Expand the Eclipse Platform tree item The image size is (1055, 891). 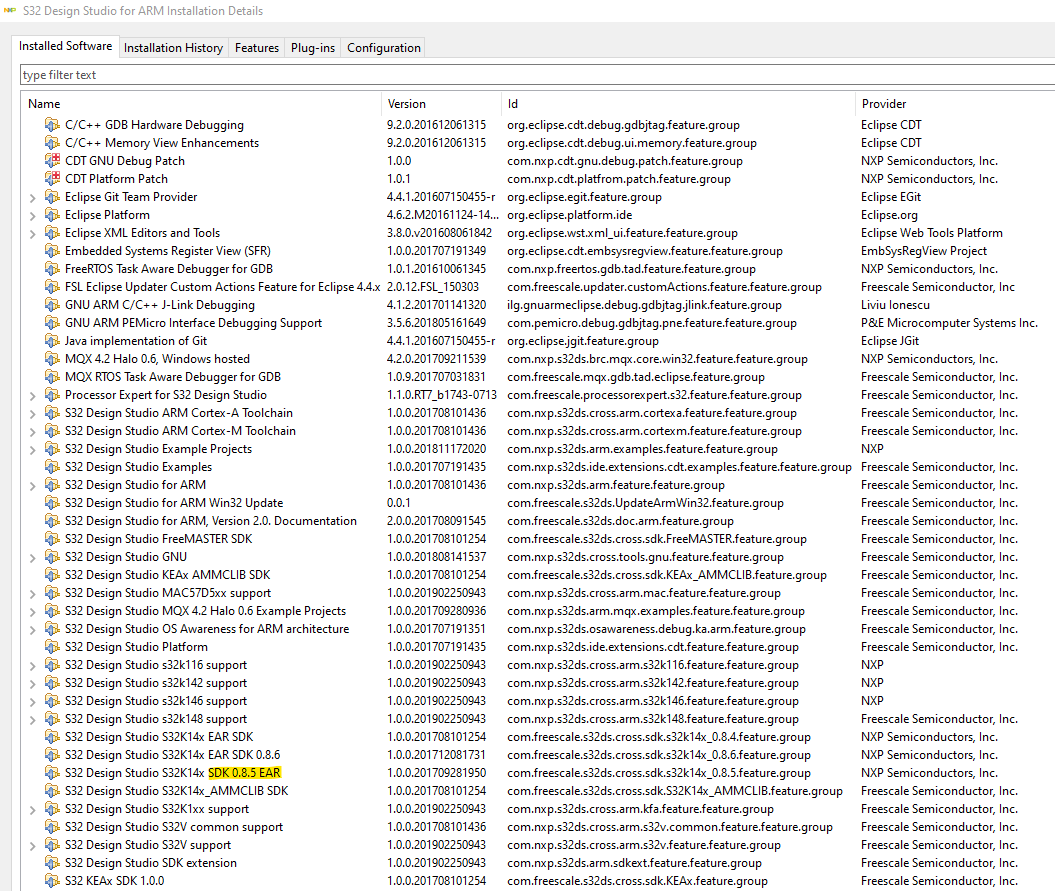[30, 214]
